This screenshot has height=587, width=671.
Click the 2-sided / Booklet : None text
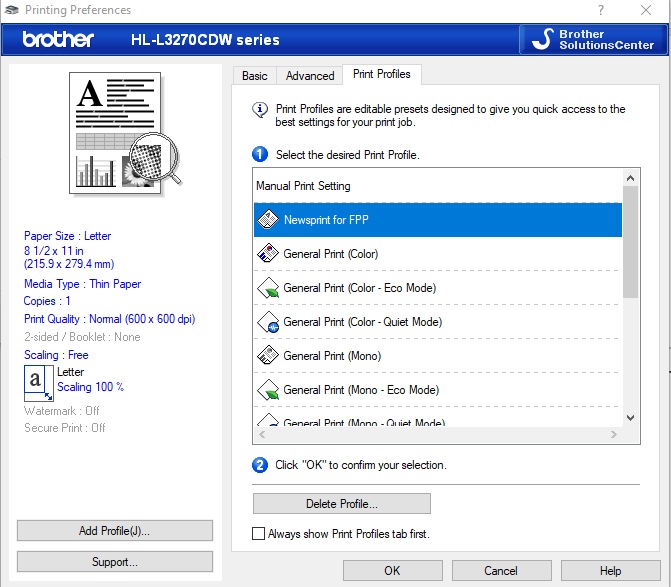[82, 337]
